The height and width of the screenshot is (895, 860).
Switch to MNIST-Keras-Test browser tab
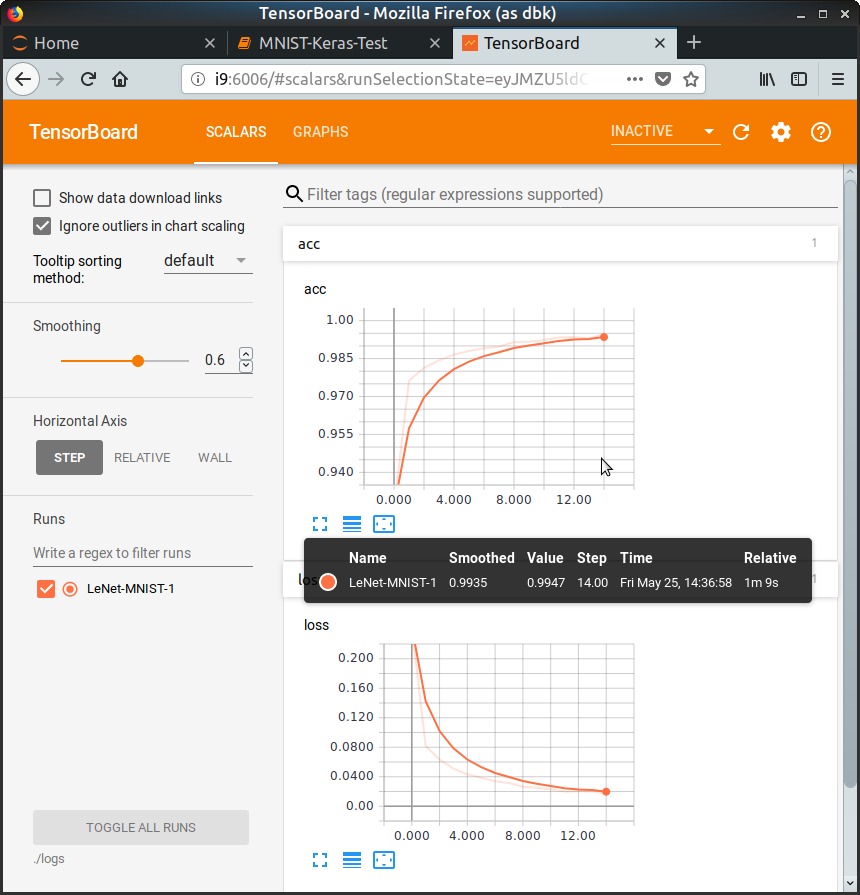[323, 43]
